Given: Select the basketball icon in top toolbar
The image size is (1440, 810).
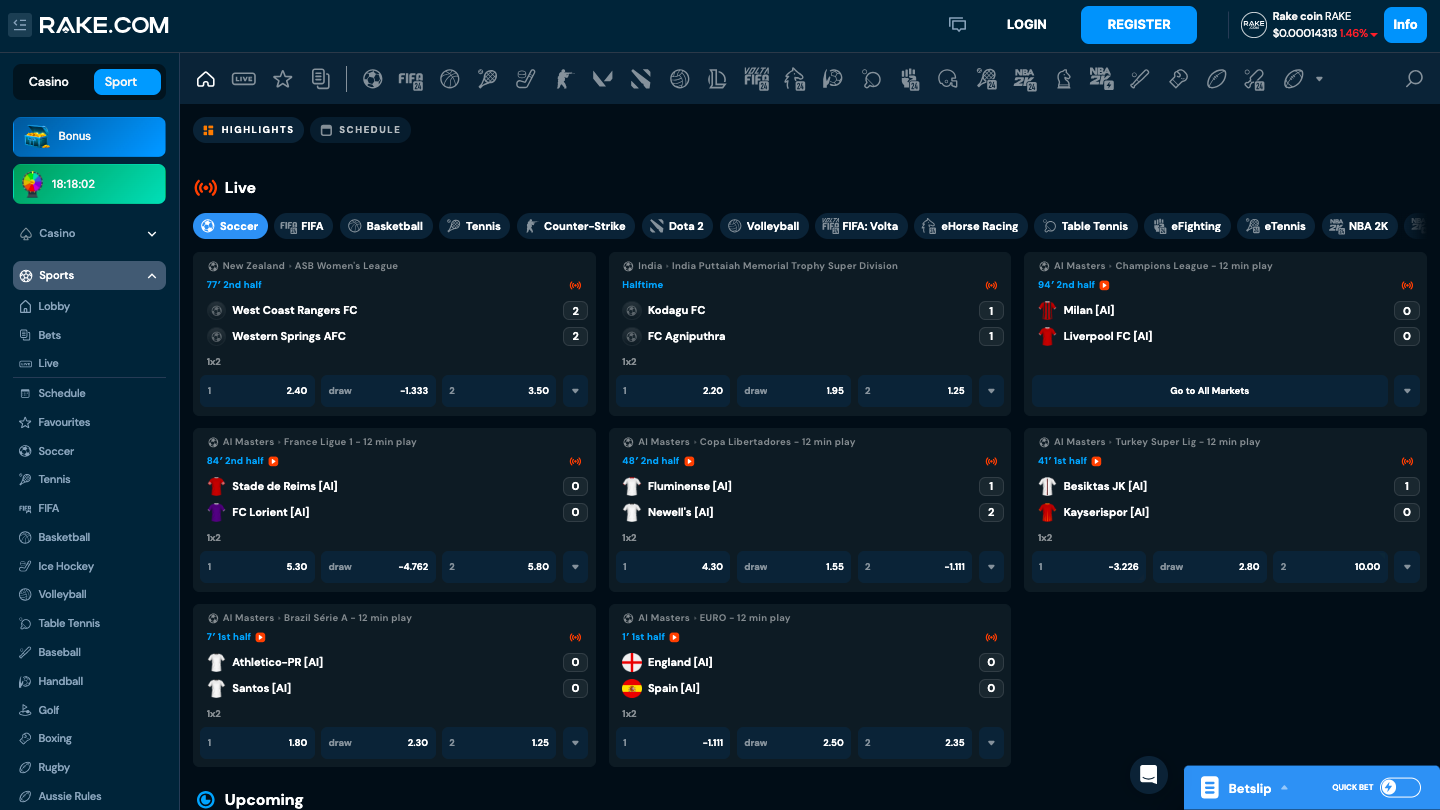Looking at the screenshot, I should (x=450, y=79).
